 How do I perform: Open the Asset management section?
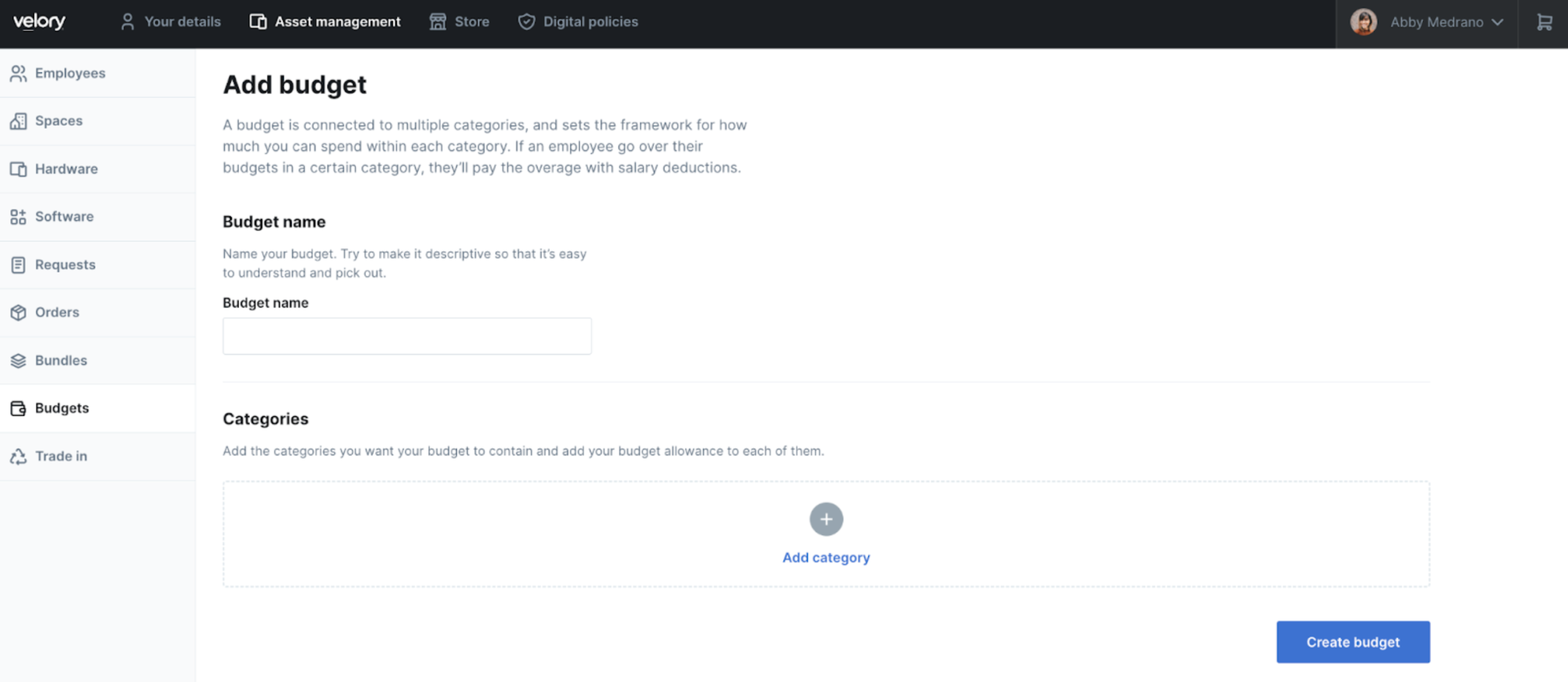[x=325, y=22]
